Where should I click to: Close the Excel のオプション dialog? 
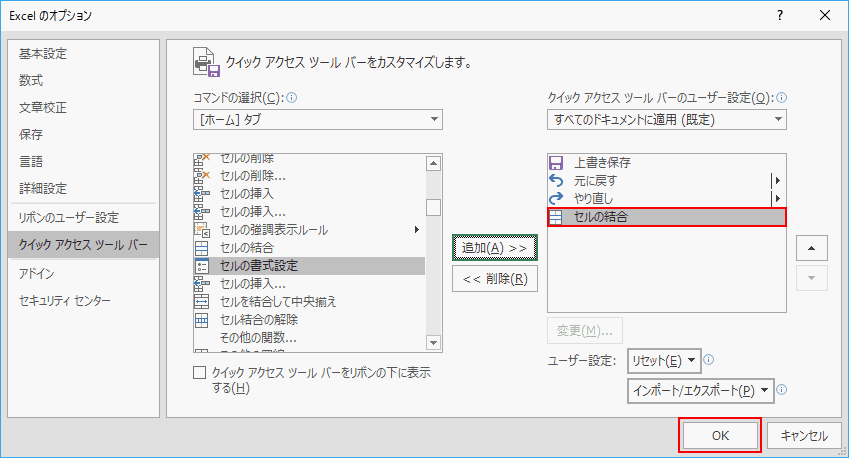click(825, 15)
